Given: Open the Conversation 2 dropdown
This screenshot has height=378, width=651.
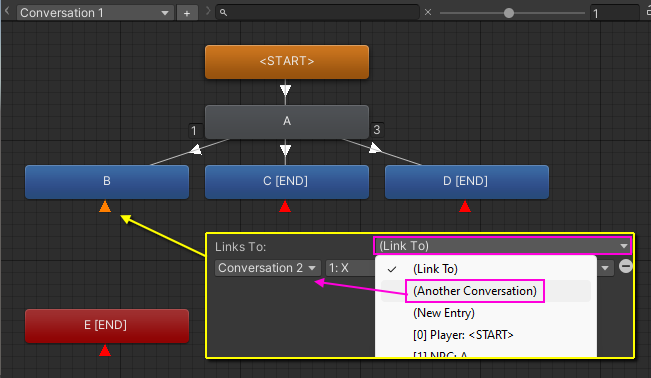Looking at the screenshot, I should [267, 268].
